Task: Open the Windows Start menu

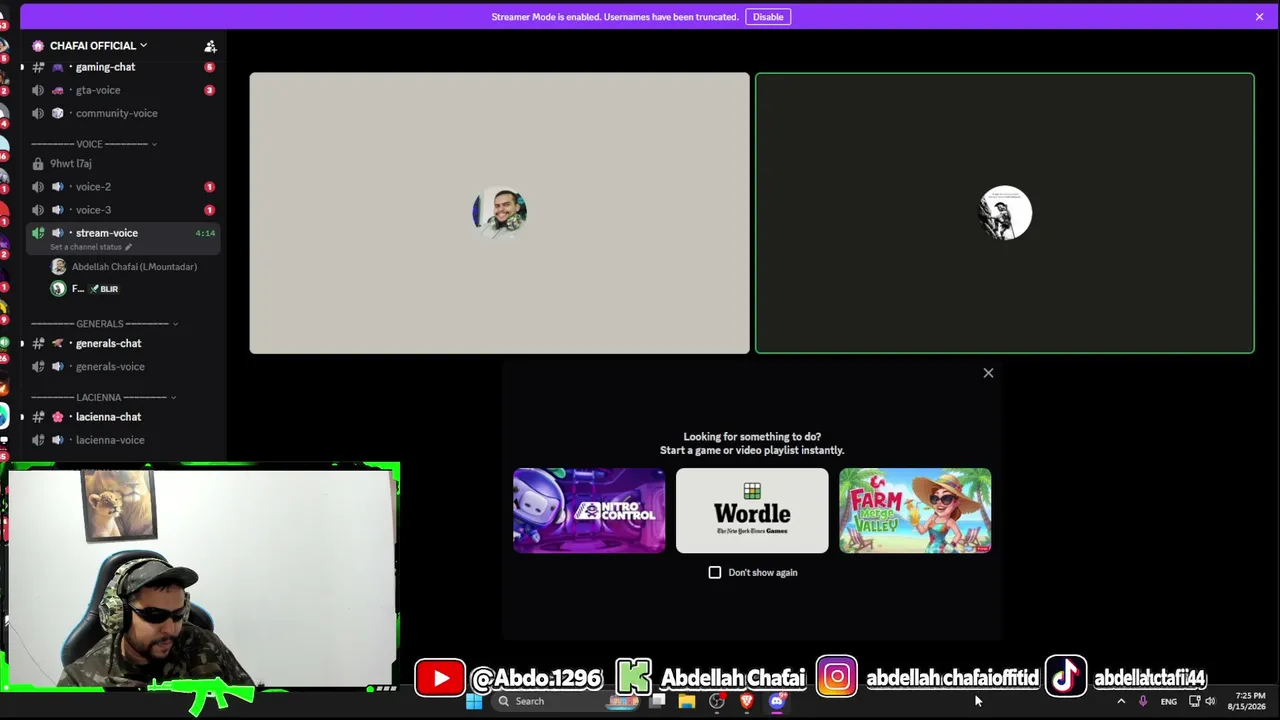Action: click(x=474, y=701)
